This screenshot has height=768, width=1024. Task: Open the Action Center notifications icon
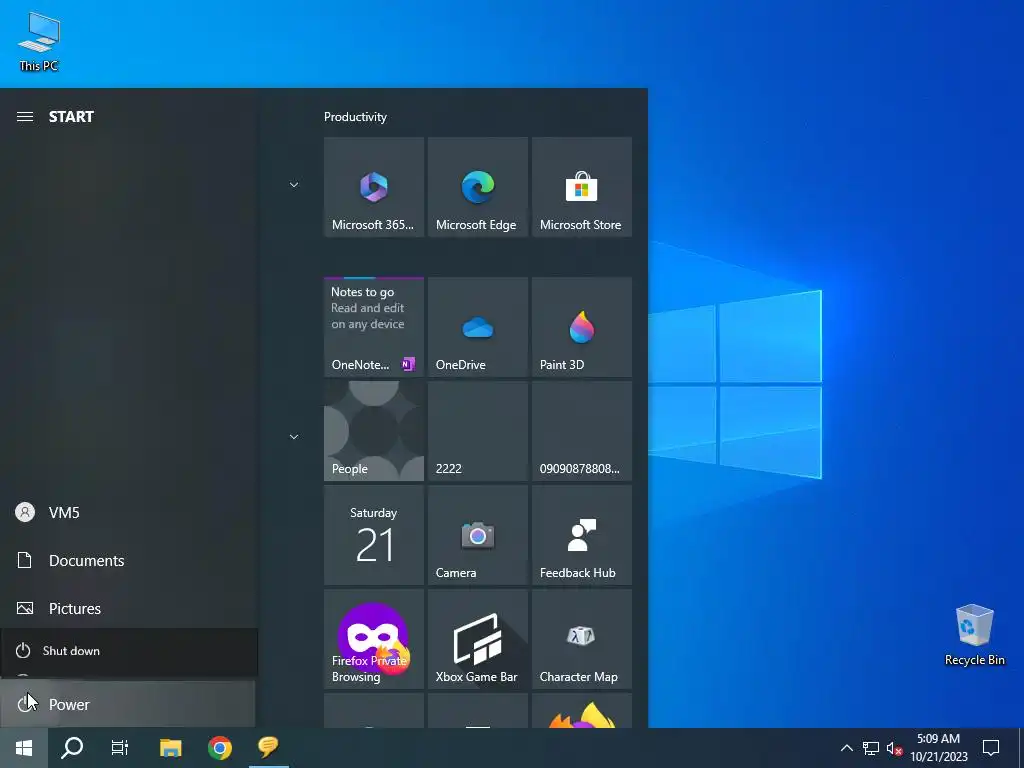tap(991, 748)
